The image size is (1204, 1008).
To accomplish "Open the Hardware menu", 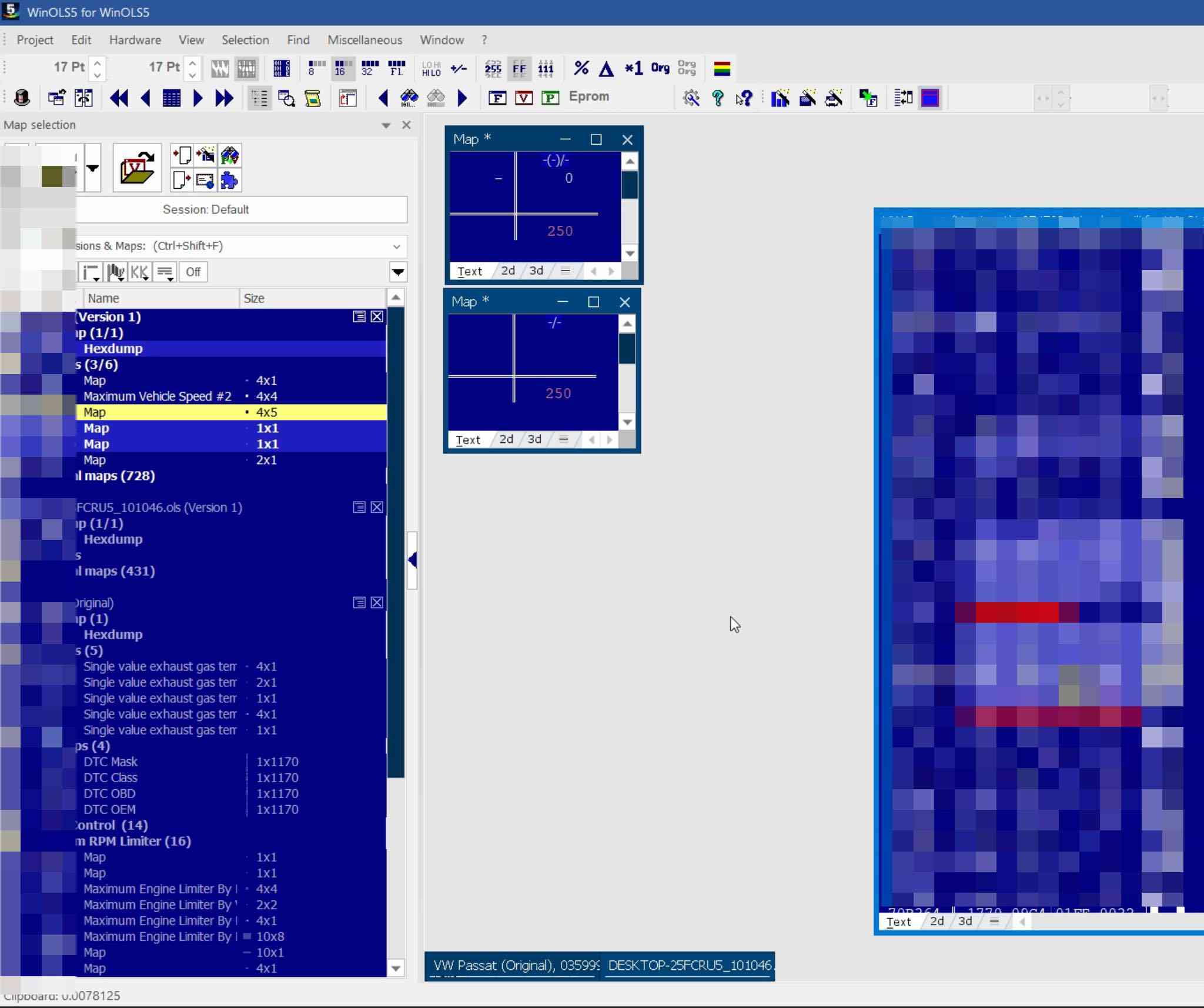I will [135, 40].
